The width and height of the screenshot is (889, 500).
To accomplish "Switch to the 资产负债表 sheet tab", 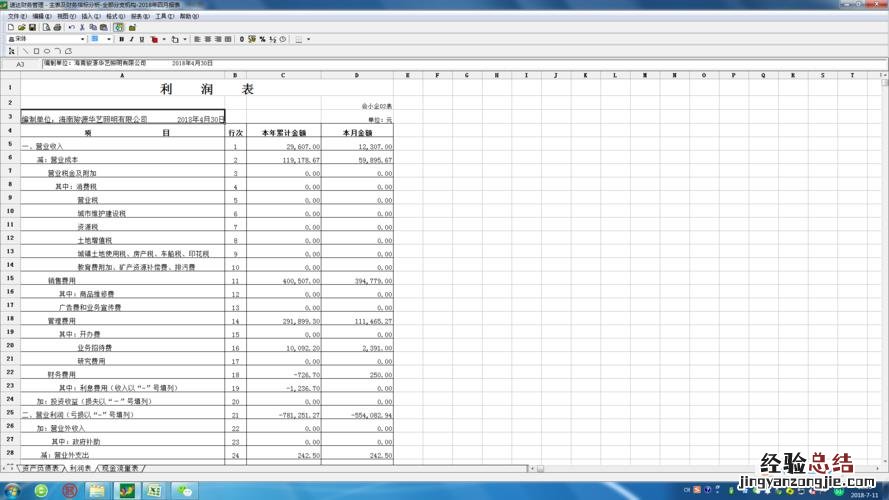I will pos(40,469).
